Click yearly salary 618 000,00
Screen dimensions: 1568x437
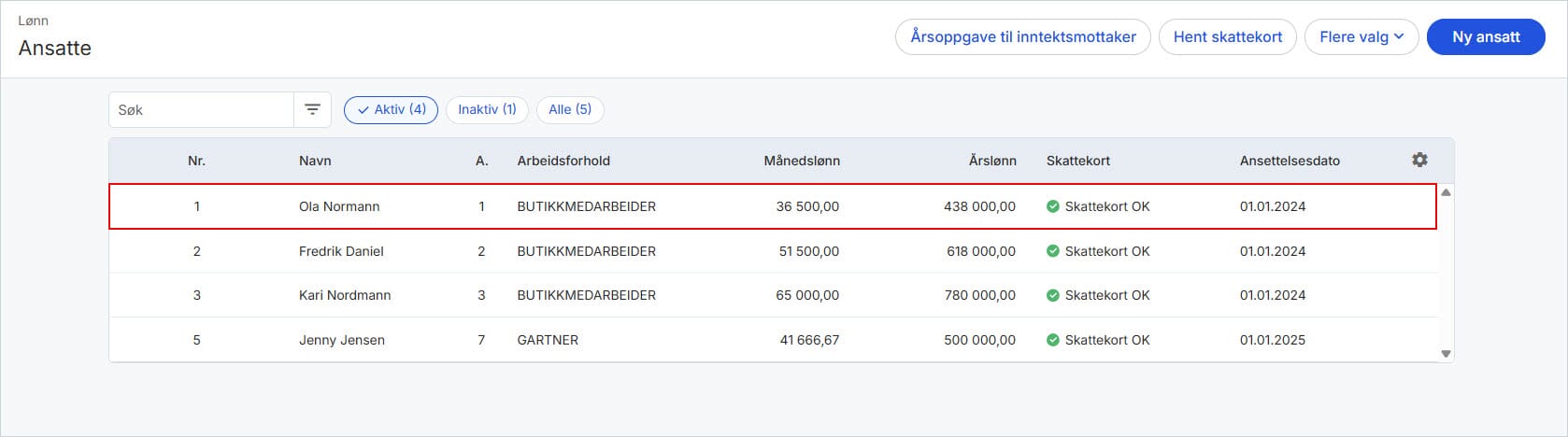point(981,251)
